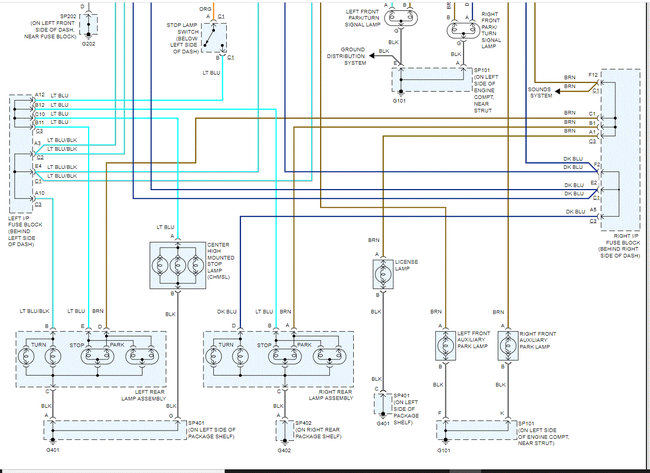The height and width of the screenshot is (473, 650).
Task: Click the DK BLU label above the right rear lamp assembly
Action: [227, 311]
